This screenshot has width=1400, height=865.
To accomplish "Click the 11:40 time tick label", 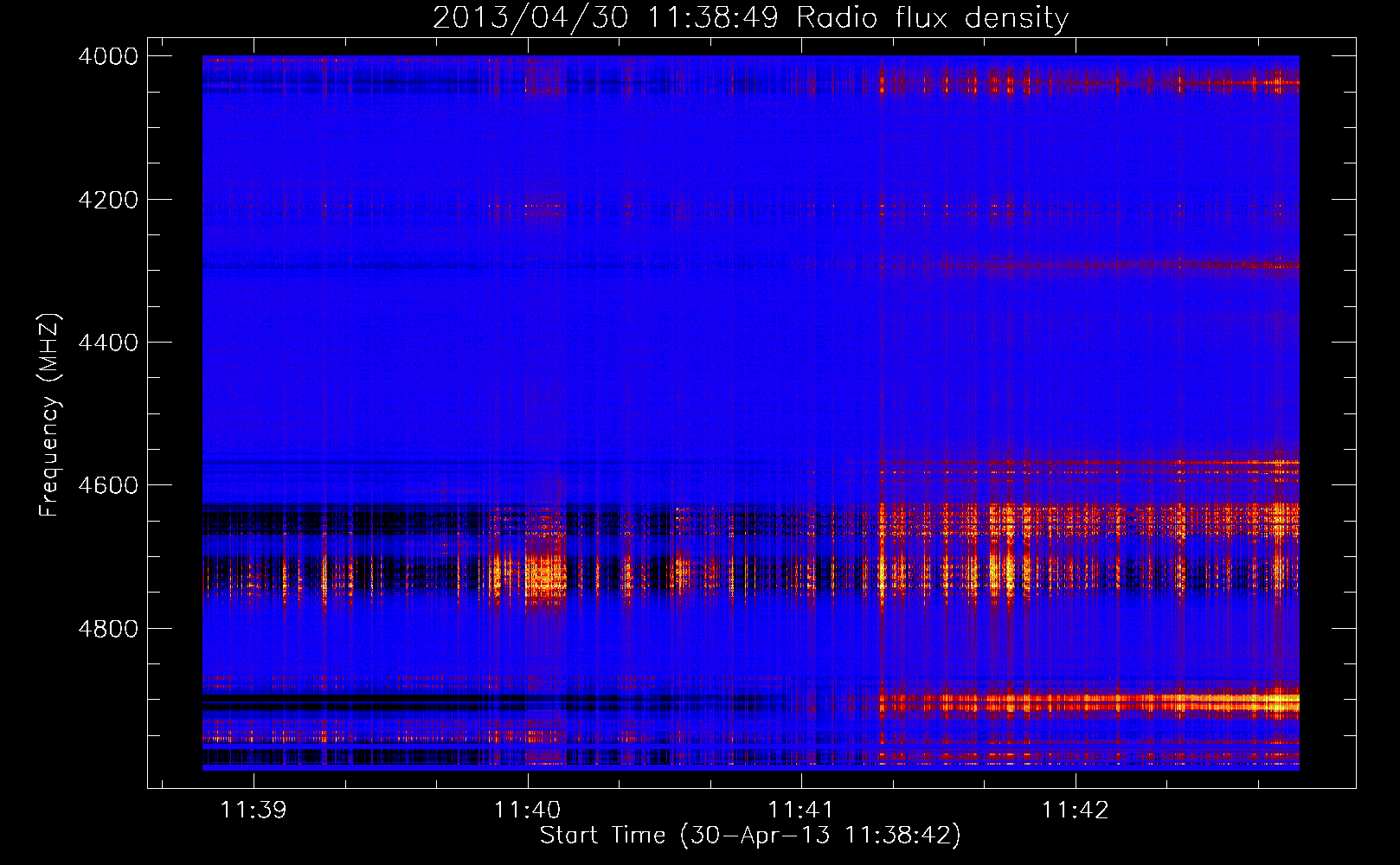I will tap(527, 811).
